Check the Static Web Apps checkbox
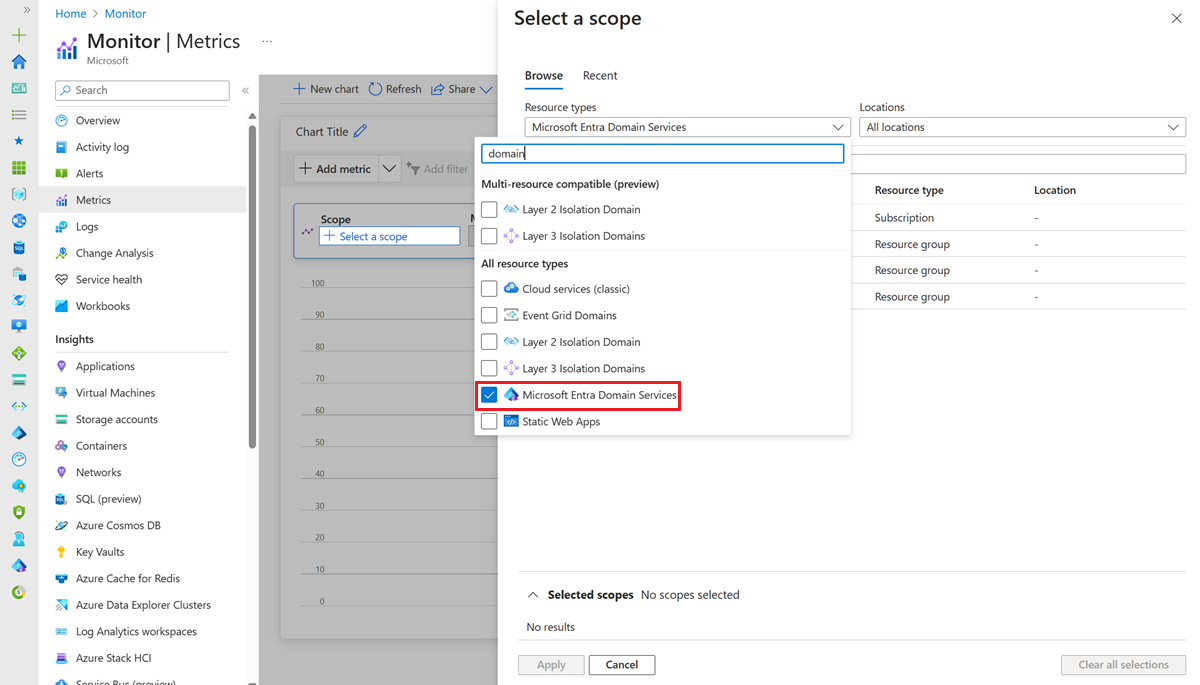 [489, 422]
